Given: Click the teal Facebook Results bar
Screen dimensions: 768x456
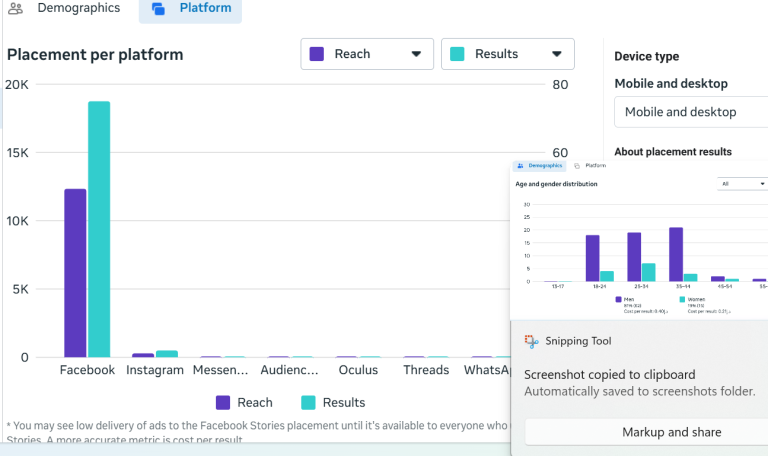Looking at the screenshot, I should (99, 229).
